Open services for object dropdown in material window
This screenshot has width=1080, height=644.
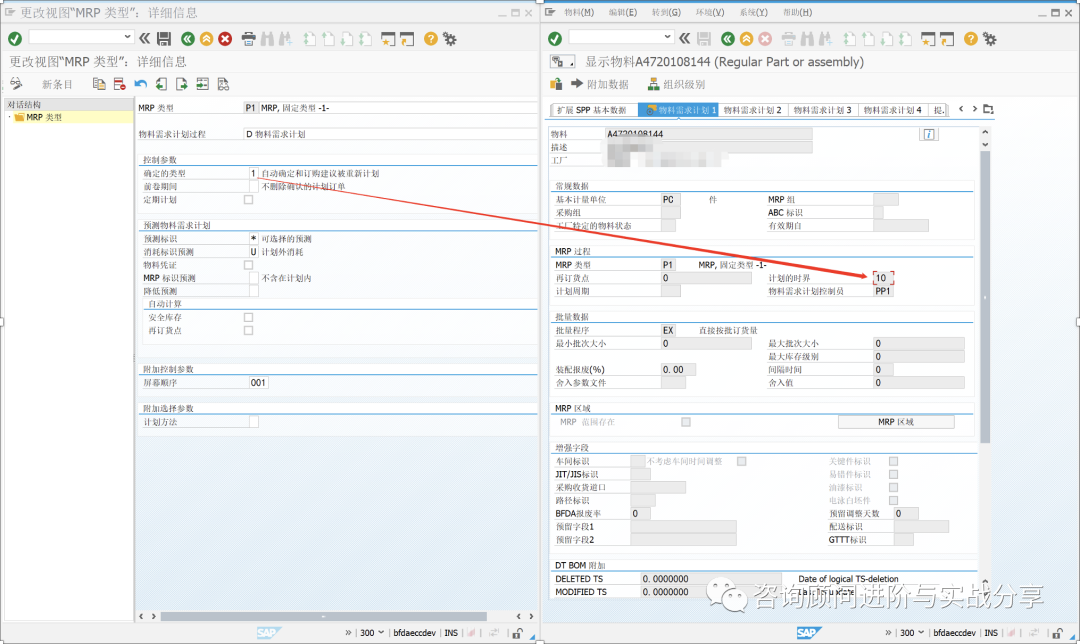(x=563, y=62)
